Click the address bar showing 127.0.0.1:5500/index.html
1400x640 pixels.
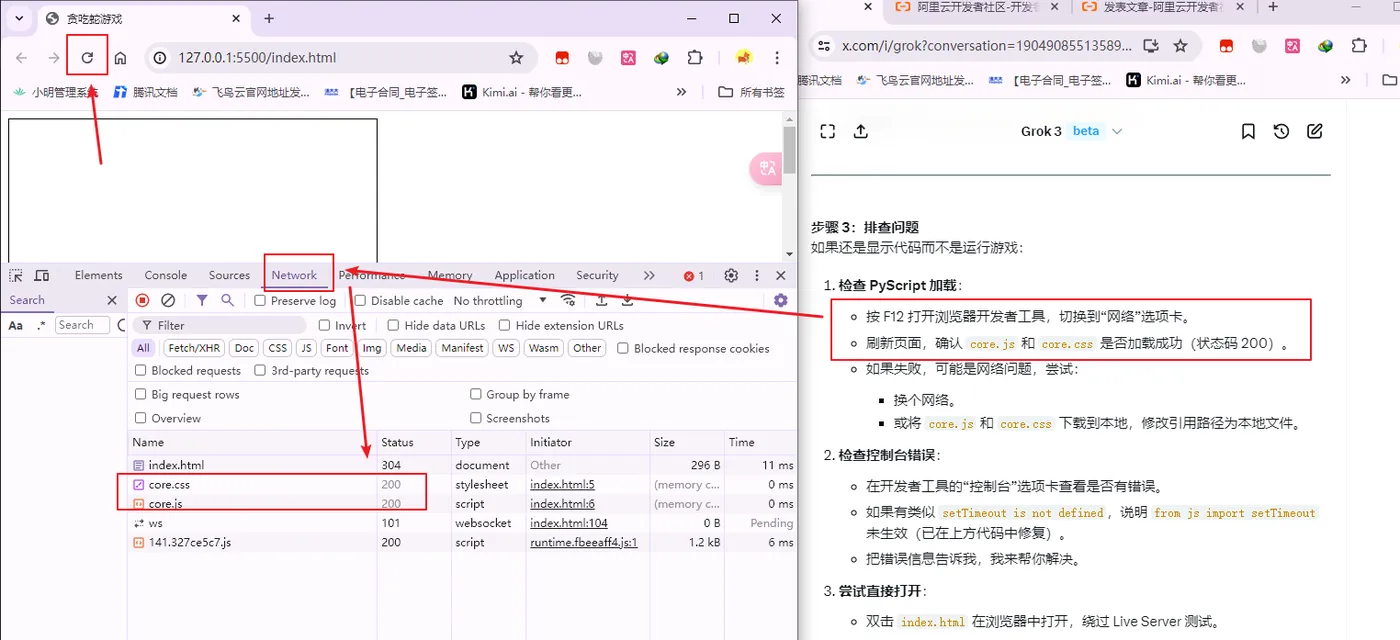coord(340,58)
